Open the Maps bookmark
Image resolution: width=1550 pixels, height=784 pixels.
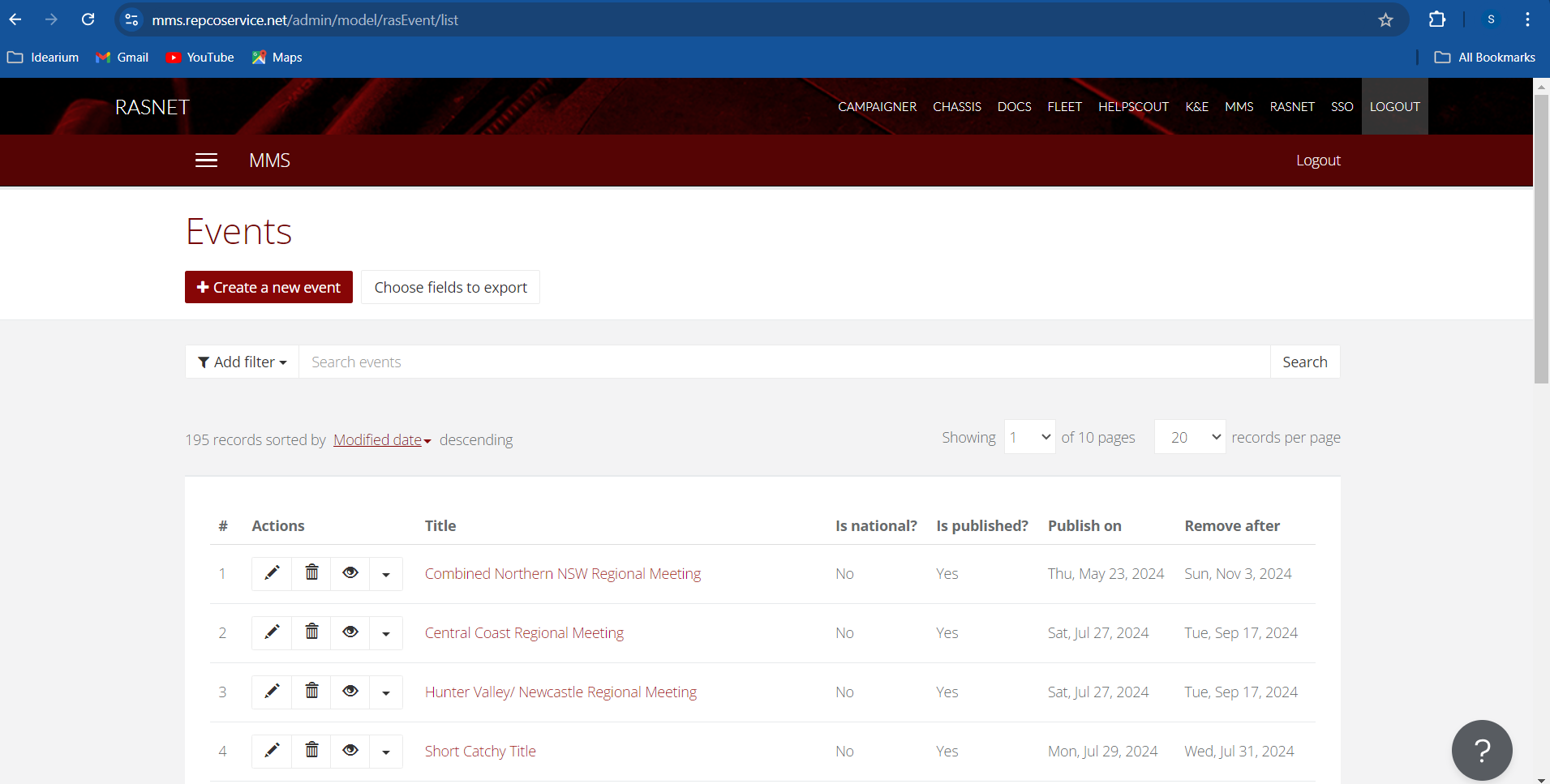(x=277, y=58)
